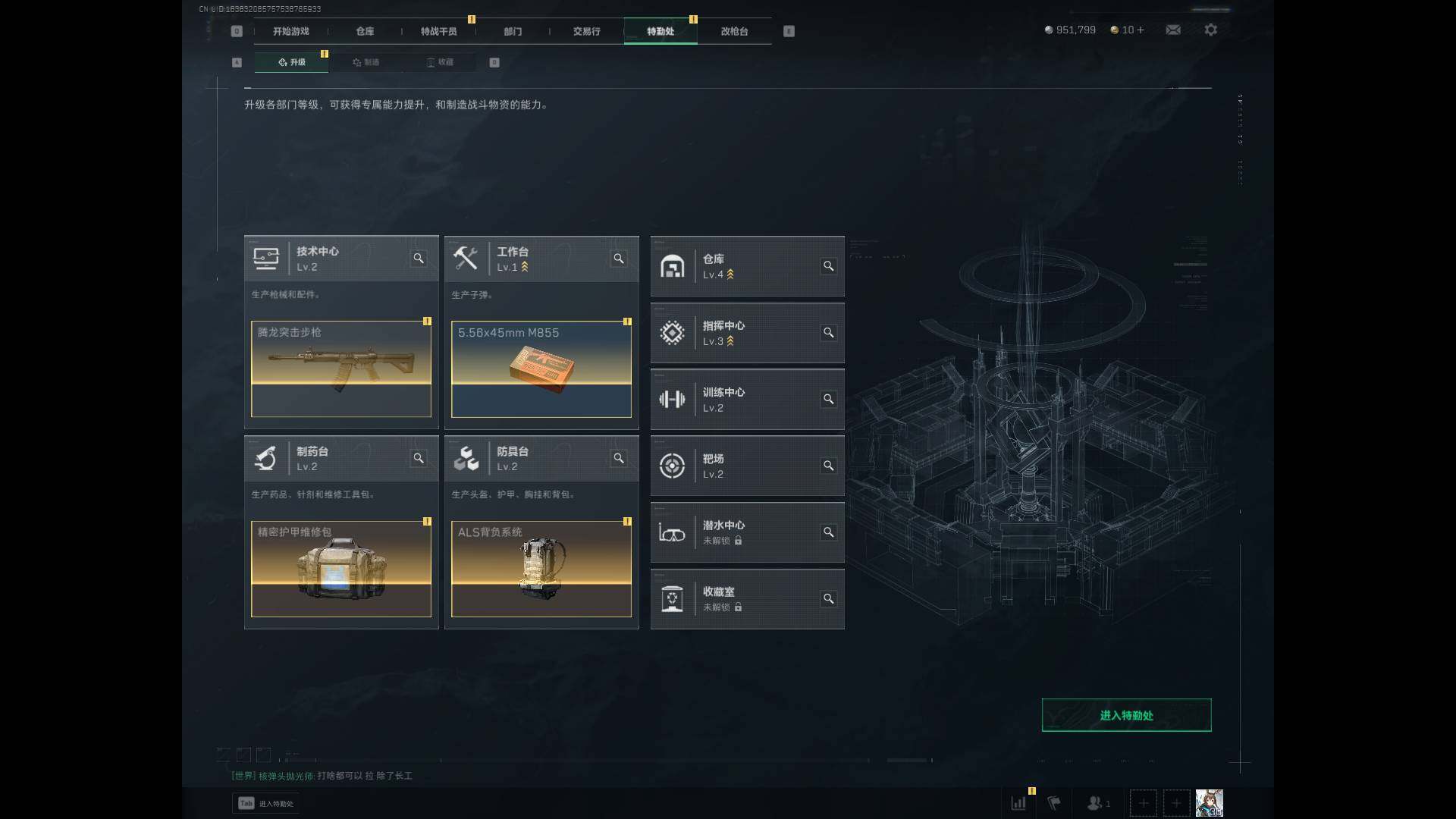Click the 进入特勤处 button
Screen dimensions: 1456x819
[1126, 715]
